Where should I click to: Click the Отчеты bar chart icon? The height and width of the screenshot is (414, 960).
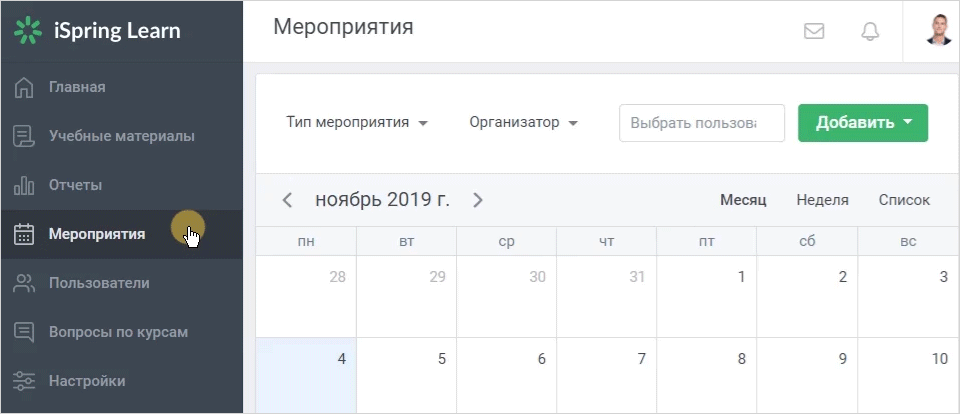point(24,185)
